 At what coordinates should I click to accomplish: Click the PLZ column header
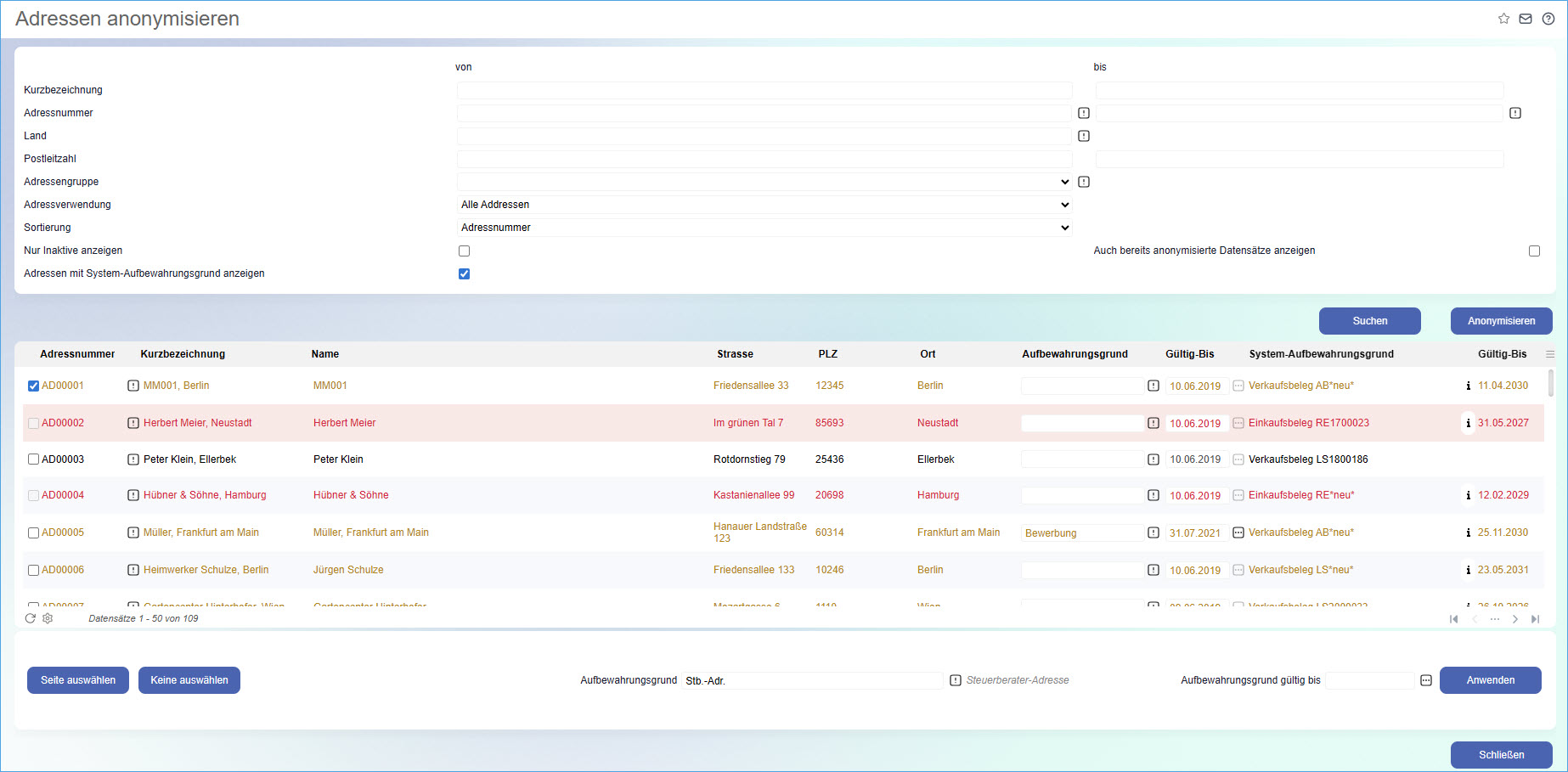(x=827, y=354)
